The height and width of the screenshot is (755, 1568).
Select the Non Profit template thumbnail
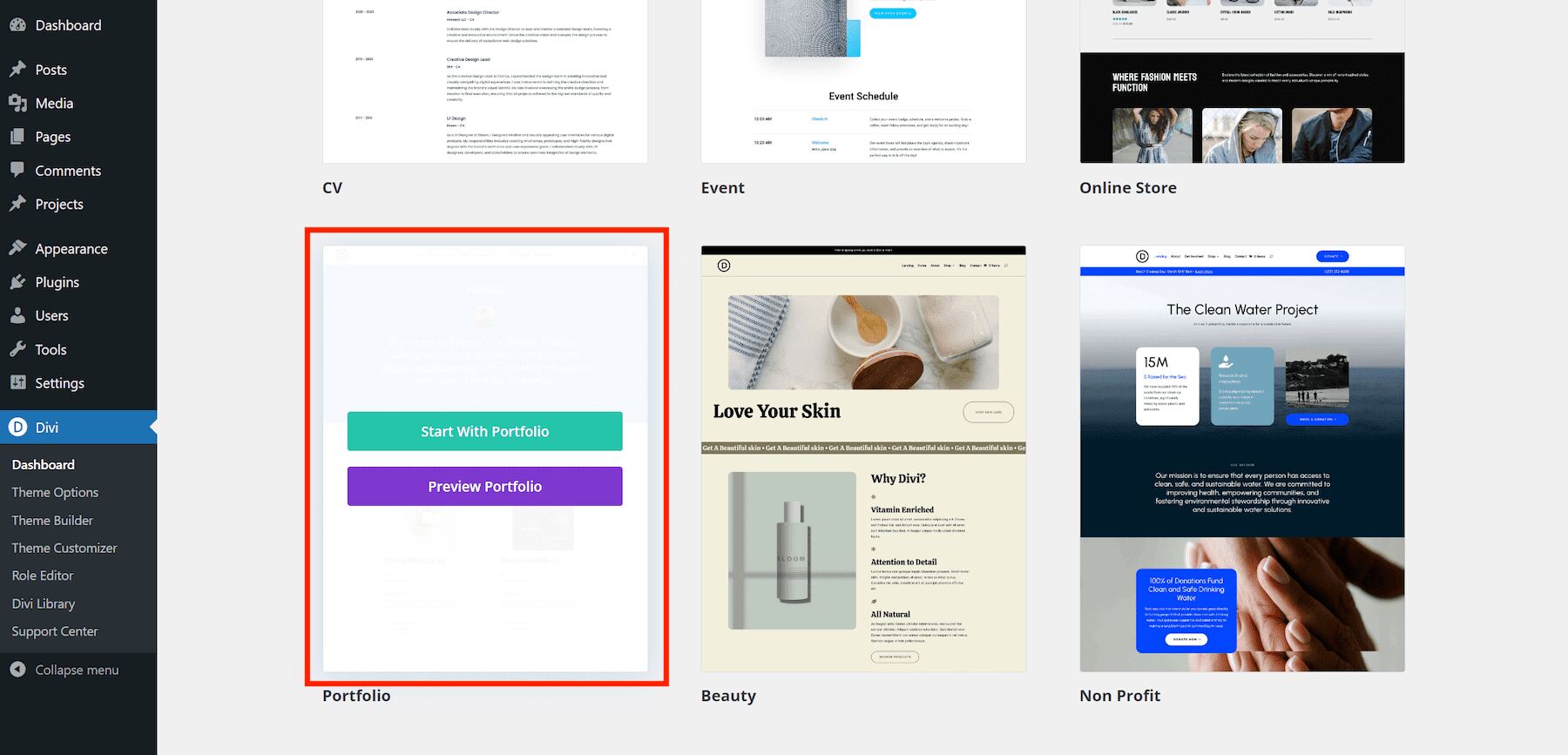tap(1242, 458)
